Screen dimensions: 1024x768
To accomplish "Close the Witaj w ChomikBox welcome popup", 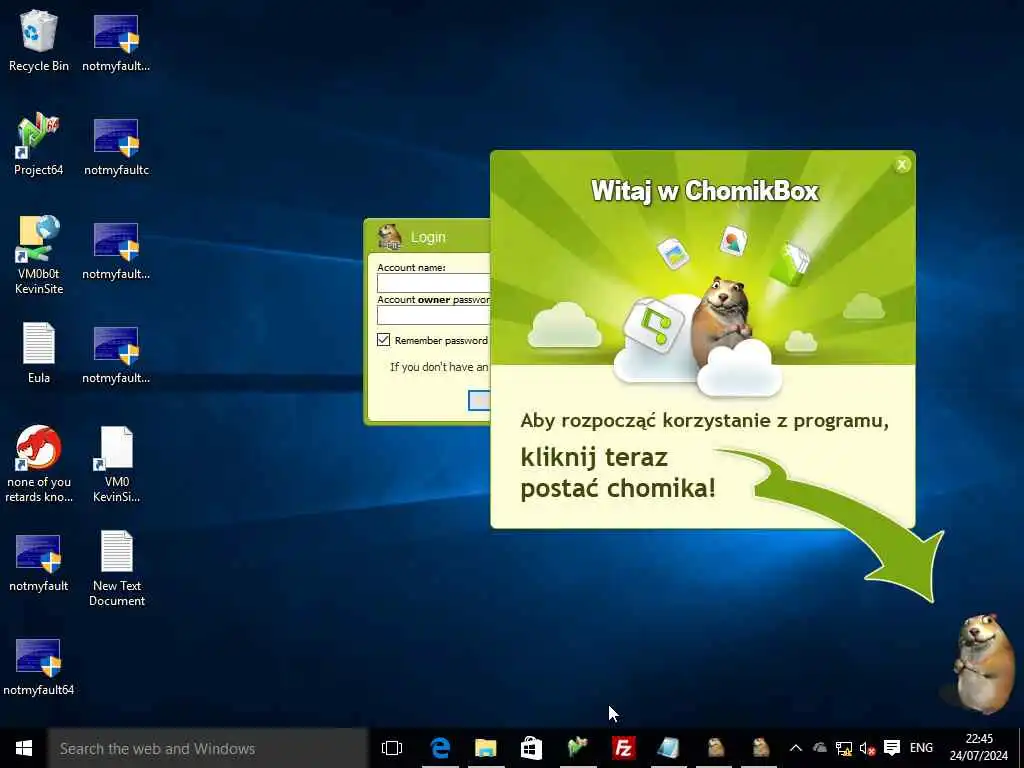I will point(902,165).
